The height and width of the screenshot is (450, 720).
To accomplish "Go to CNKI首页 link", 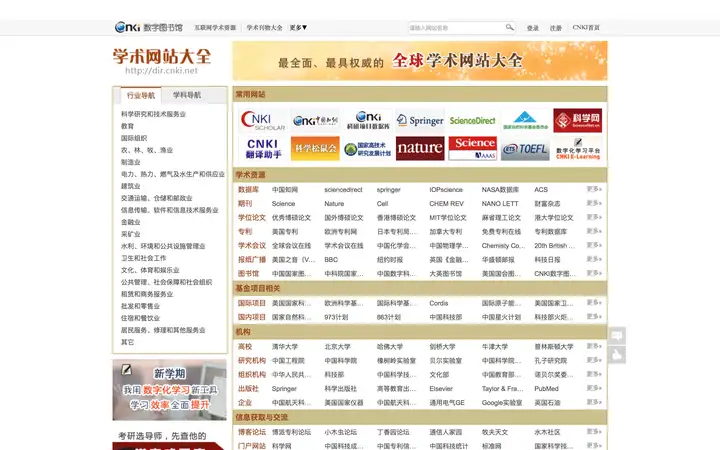I will (x=586, y=28).
